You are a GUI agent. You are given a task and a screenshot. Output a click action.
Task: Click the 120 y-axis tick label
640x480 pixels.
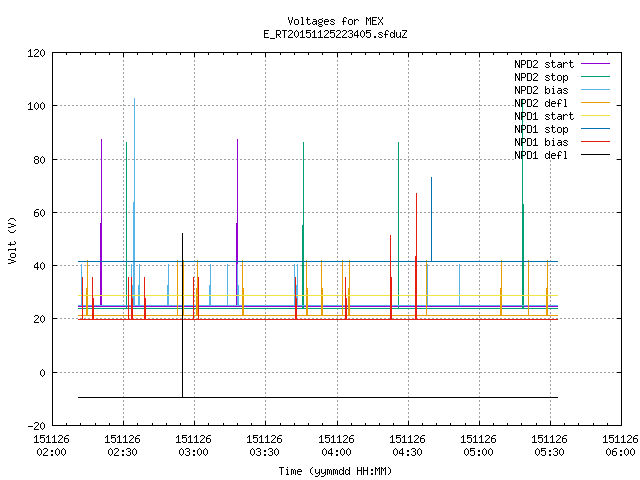click(37, 53)
